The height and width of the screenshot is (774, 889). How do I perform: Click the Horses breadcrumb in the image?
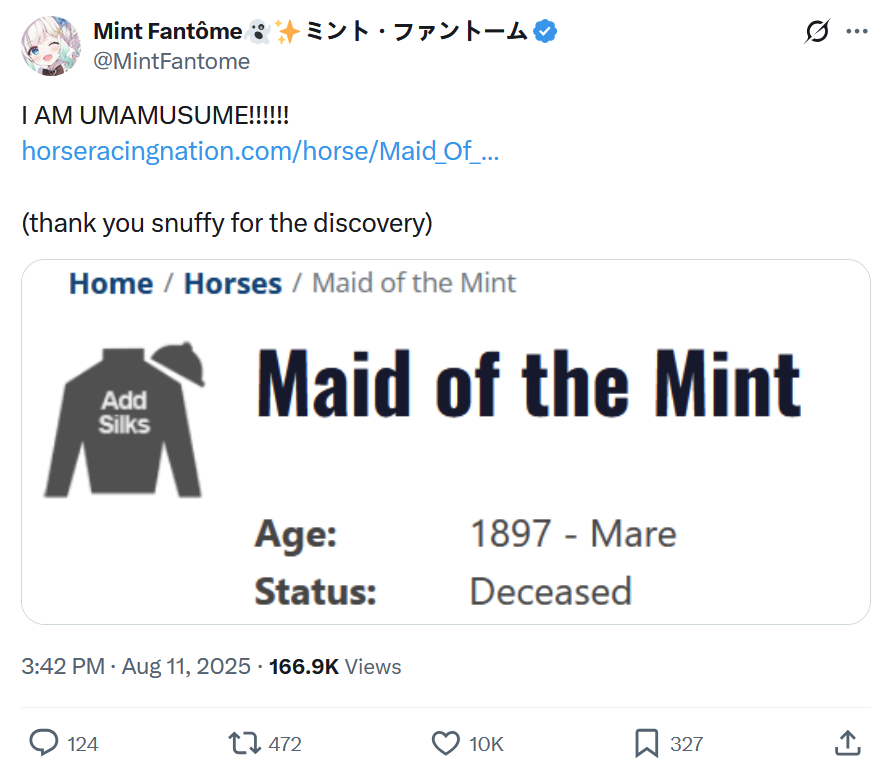pyautogui.click(x=233, y=284)
